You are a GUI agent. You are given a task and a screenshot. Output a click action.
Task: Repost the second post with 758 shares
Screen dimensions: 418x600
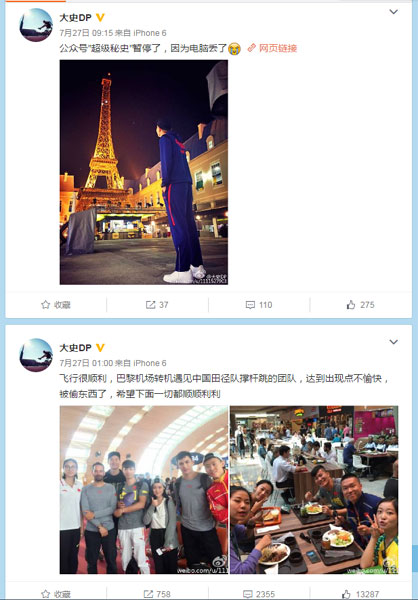coord(157,594)
